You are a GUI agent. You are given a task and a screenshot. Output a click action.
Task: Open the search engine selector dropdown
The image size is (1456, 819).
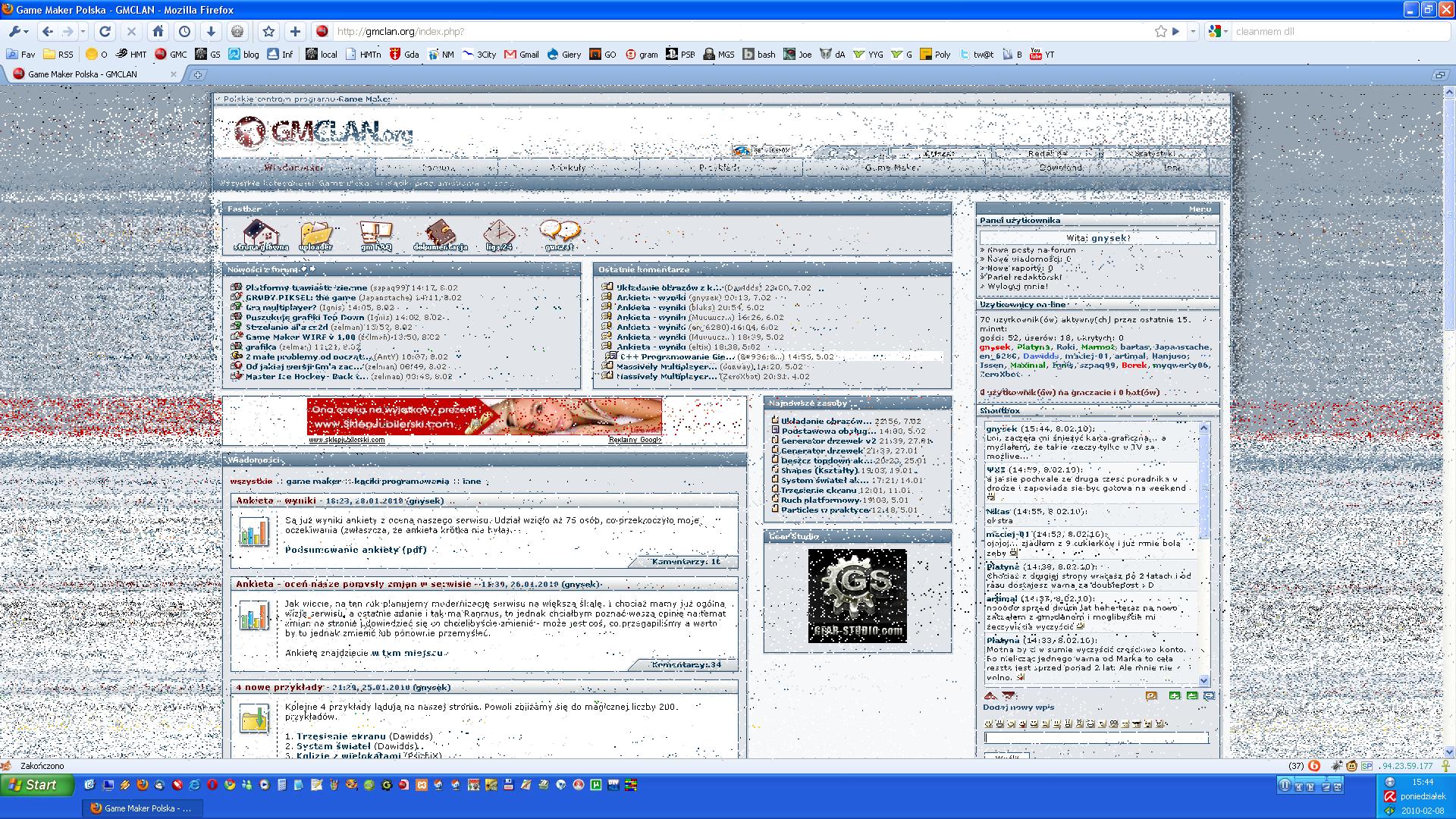1218,31
